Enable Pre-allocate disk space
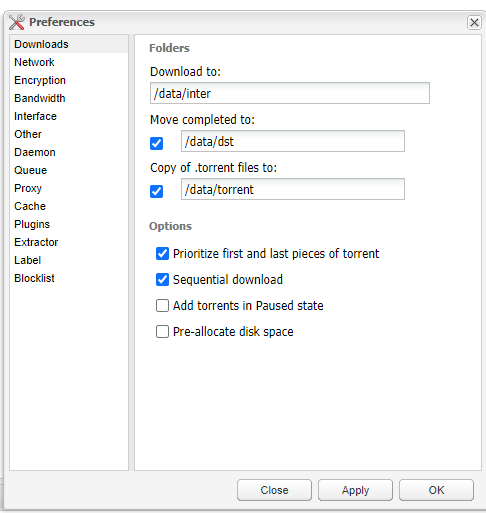486x513 pixels. click(162, 332)
